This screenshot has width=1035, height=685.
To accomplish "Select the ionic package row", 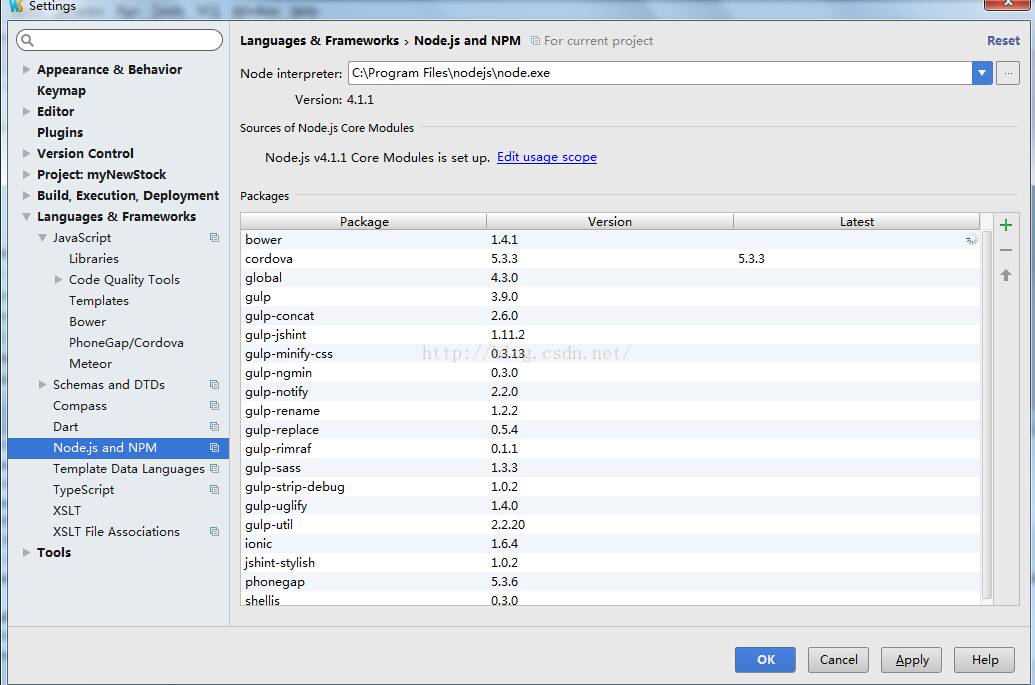I will click(x=611, y=544).
